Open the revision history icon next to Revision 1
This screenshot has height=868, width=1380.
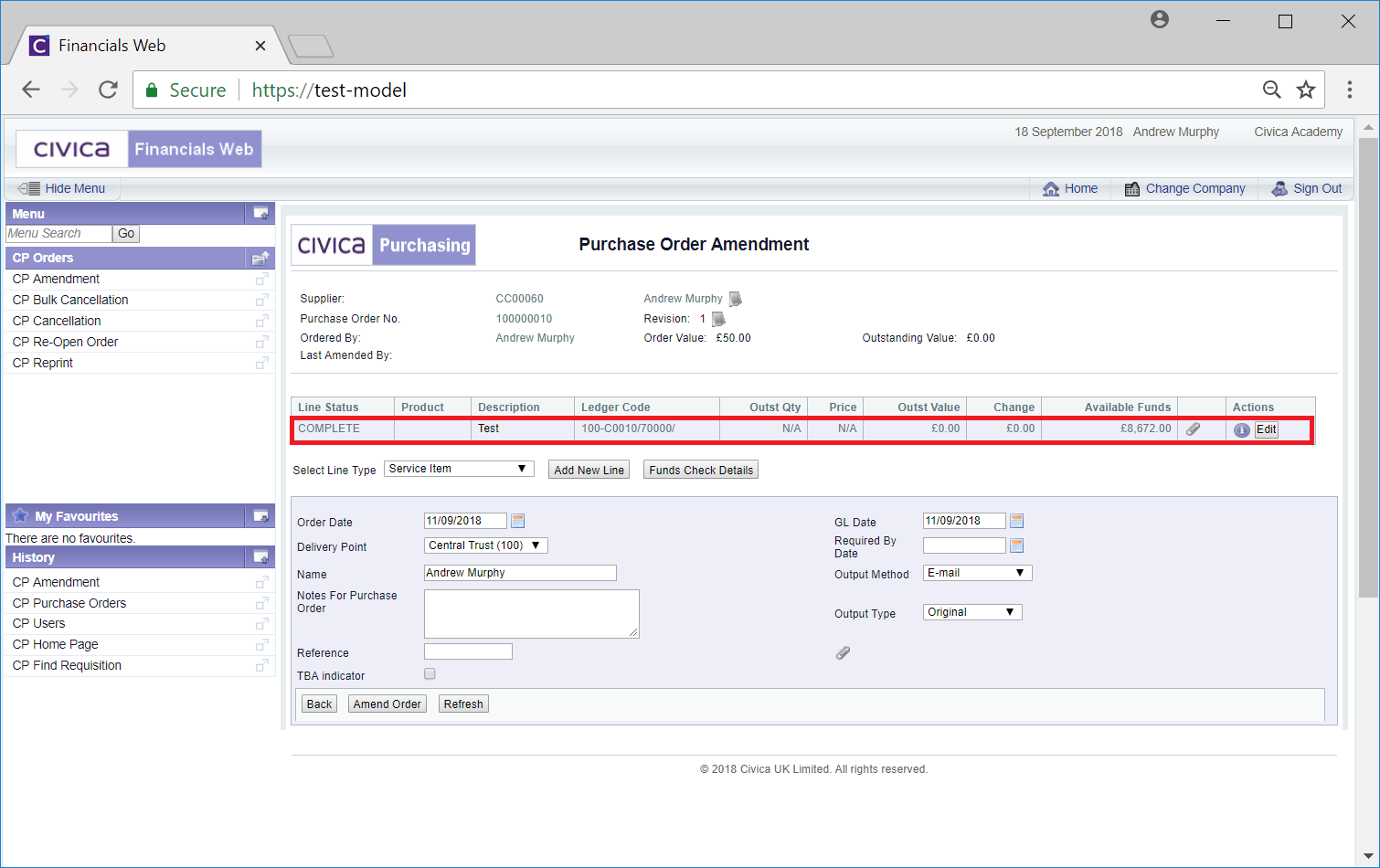pyautogui.click(x=718, y=319)
